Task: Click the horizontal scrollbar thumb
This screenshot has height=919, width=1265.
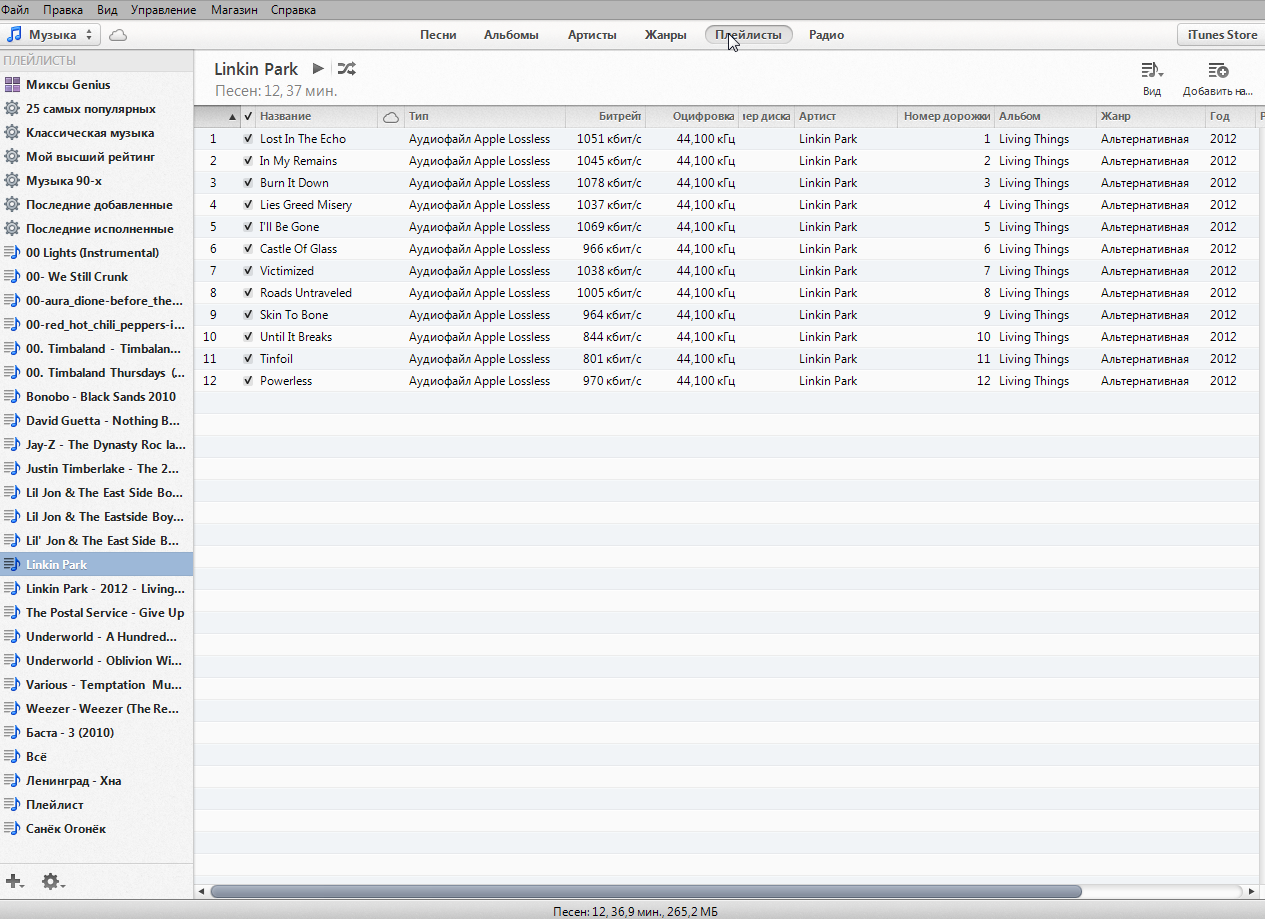Action: click(646, 891)
